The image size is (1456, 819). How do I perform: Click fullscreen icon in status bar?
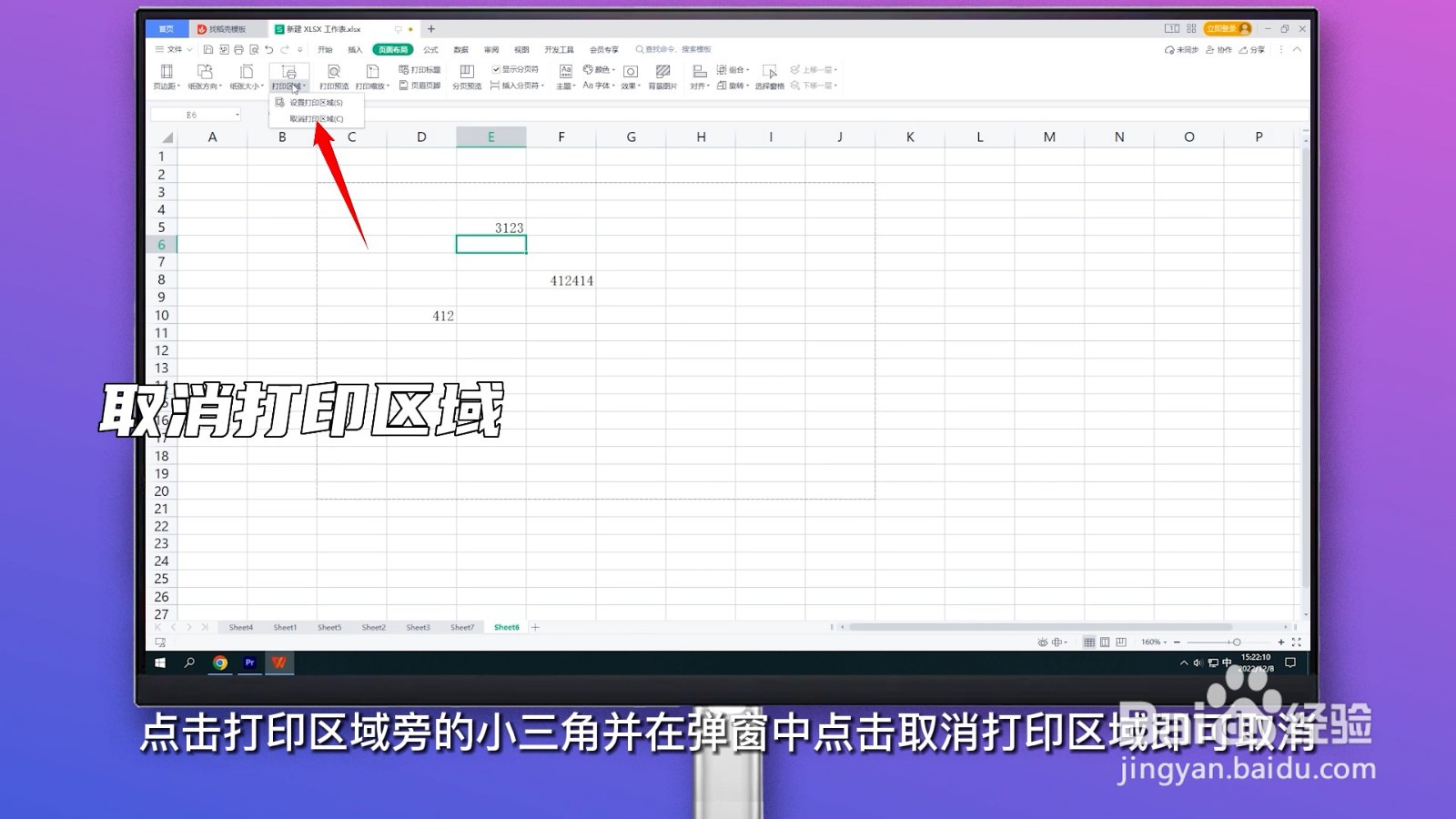[x=1296, y=642]
